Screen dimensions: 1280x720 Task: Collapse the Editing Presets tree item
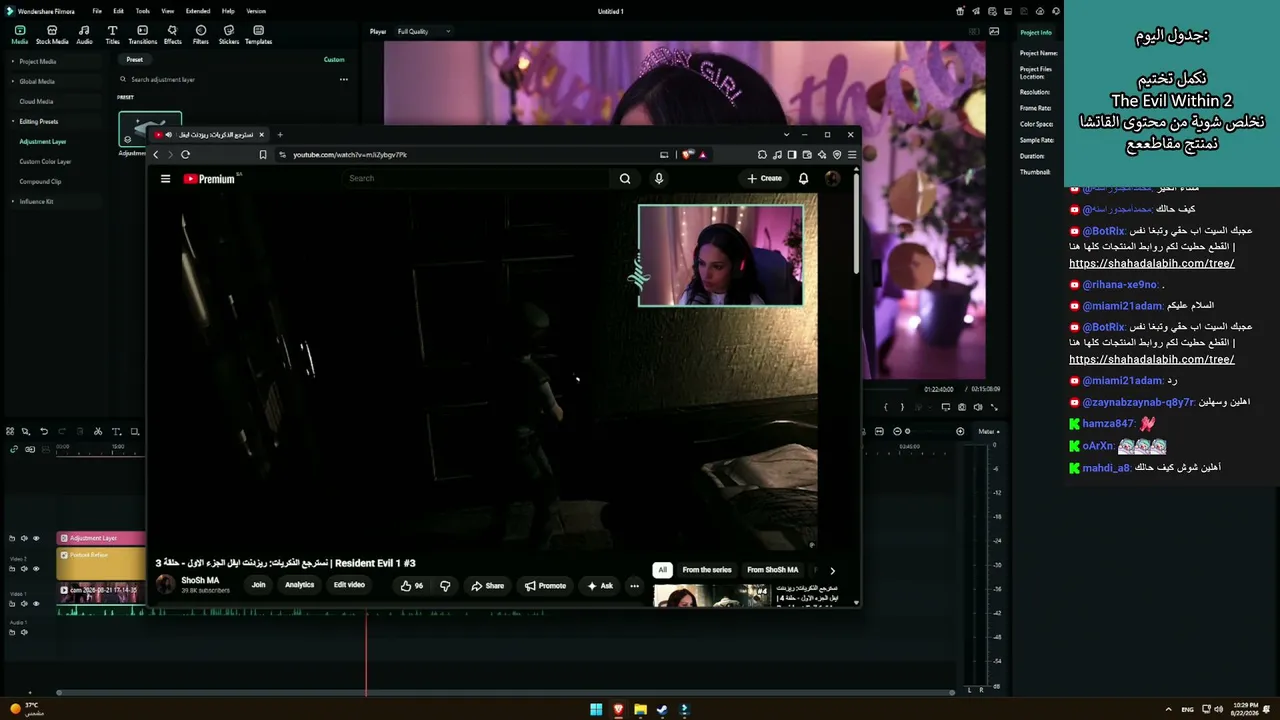pyautogui.click(x=12, y=121)
